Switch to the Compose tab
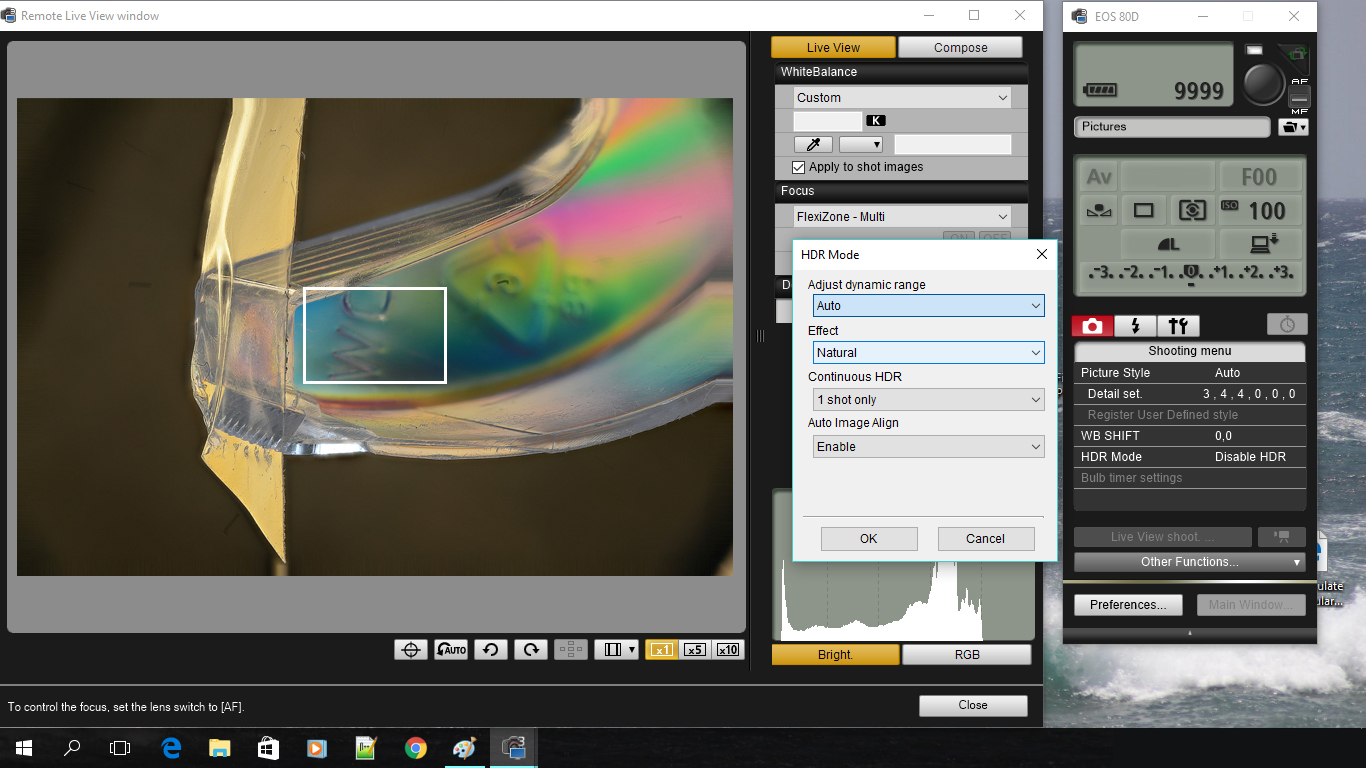The image size is (1366, 768). pos(959,47)
